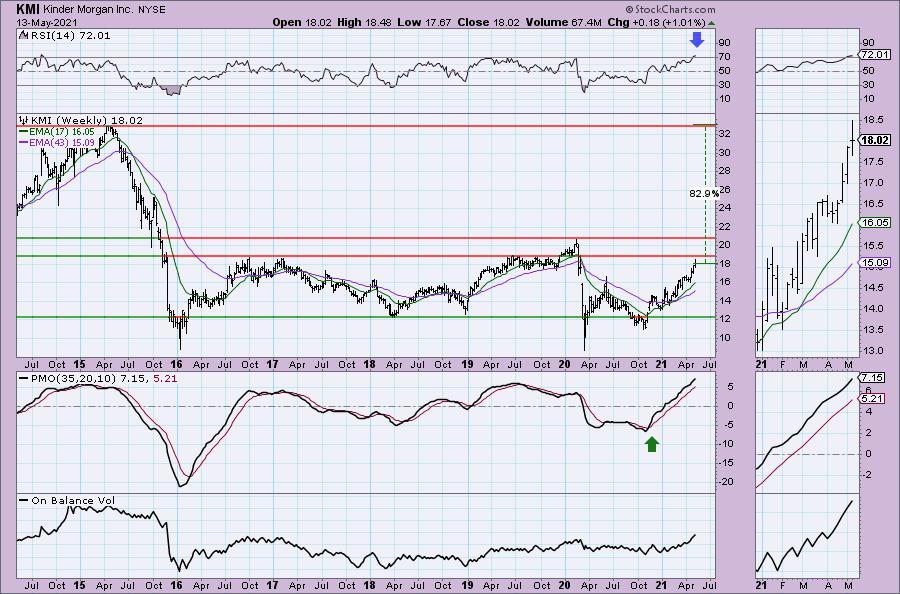Click the RSI area-chart icon beside RSI(14)
Viewport: 900px width, 594px height.
click(x=23, y=36)
